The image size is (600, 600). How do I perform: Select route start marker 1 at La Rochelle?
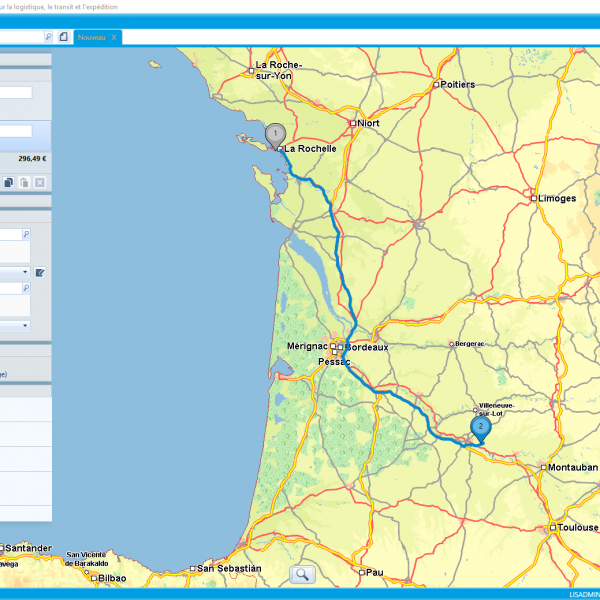[x=274, y=134]
